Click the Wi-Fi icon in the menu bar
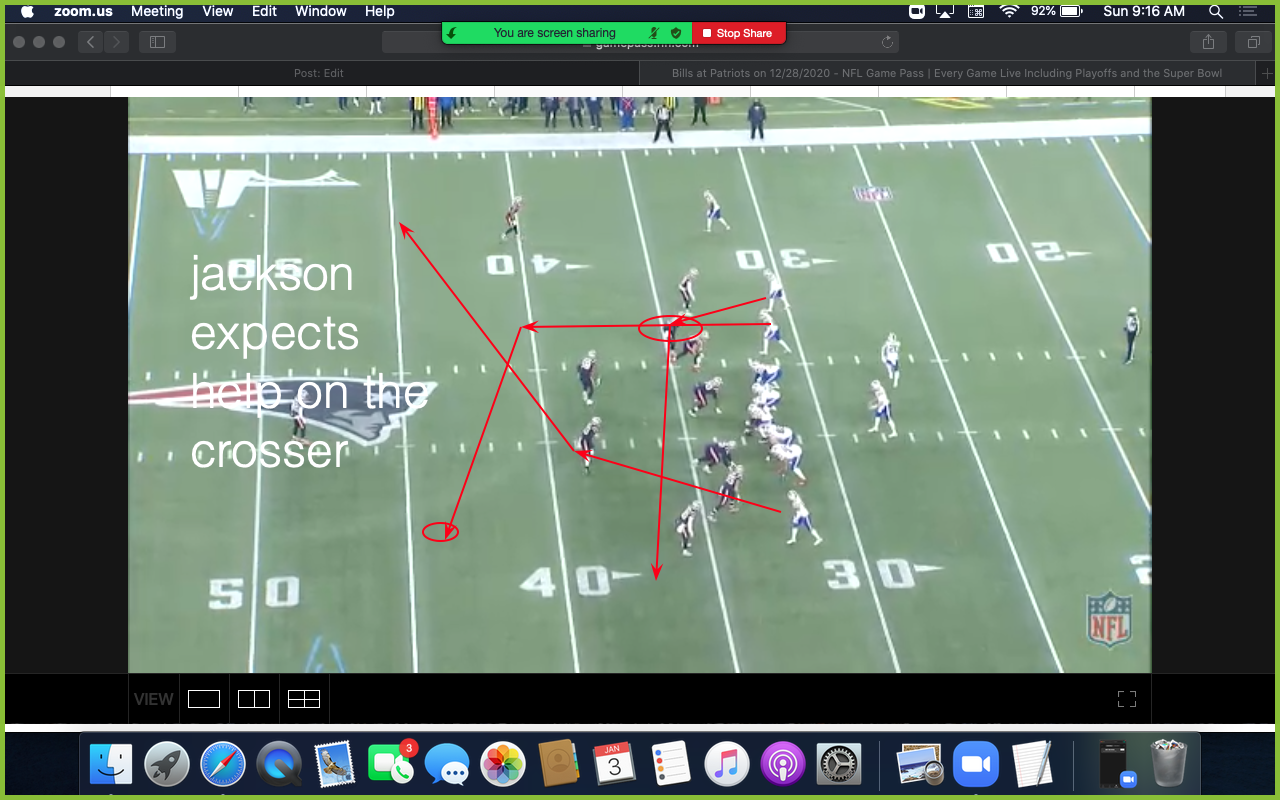This screenshot has width=1280, height=800. tap(1007, 11)
